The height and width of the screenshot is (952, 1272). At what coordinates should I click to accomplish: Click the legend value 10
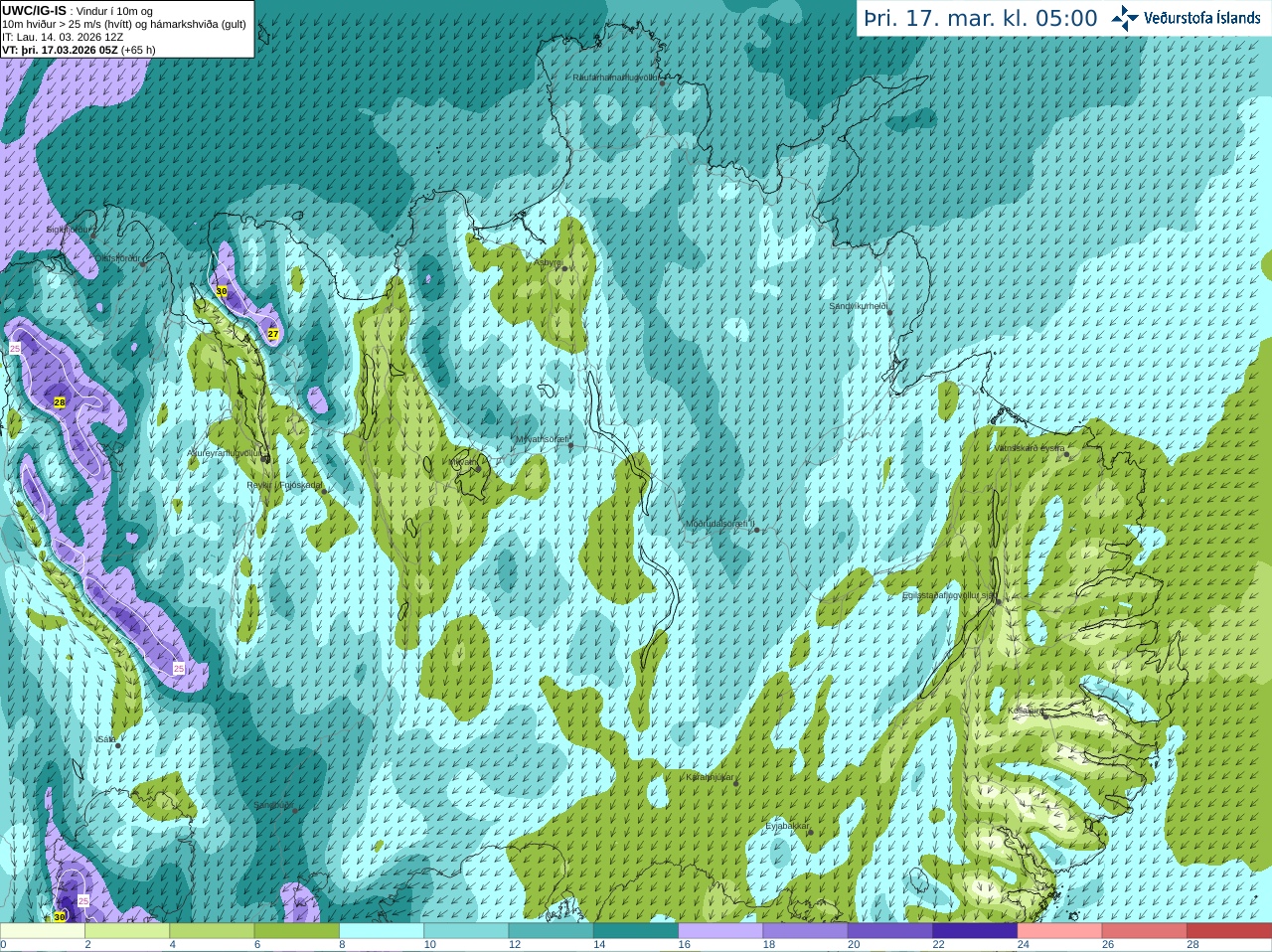[430, 945]
